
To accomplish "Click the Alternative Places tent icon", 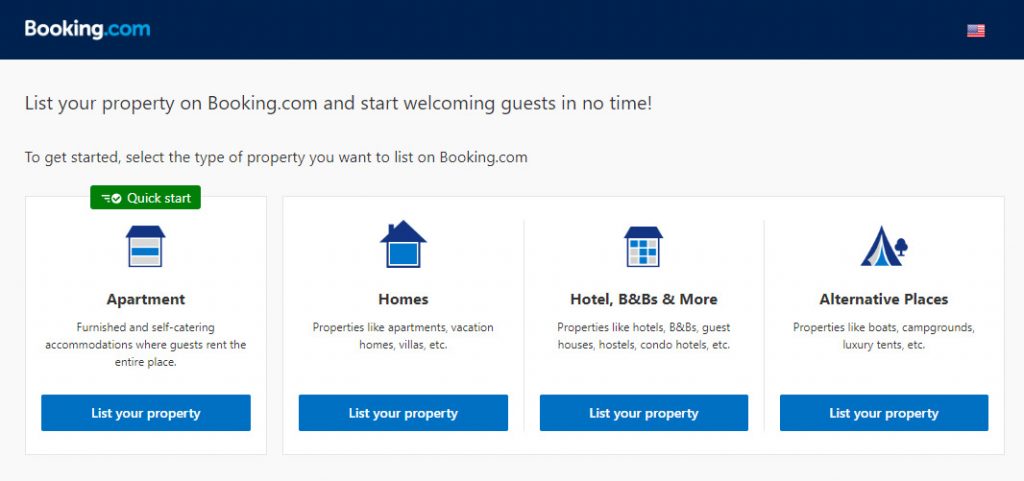I will tap(883, 246).
